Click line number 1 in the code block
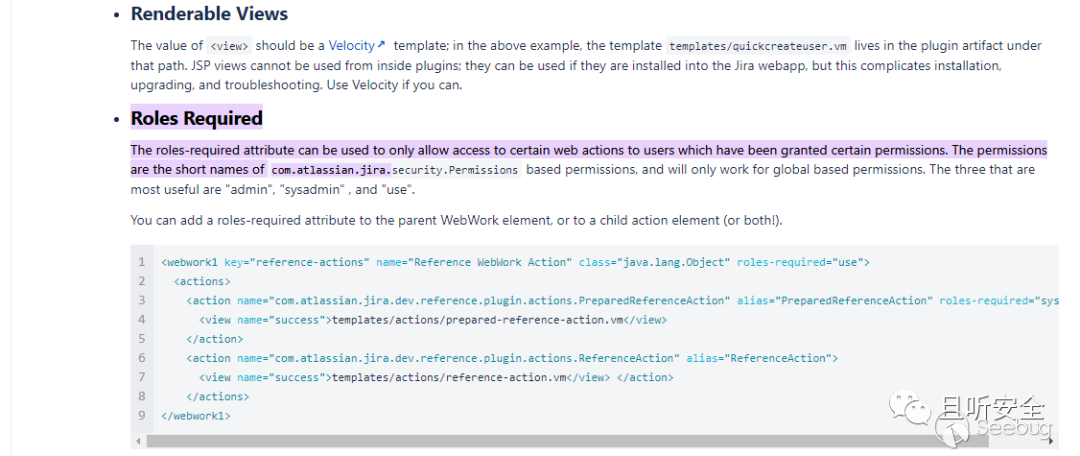The image size is (1080, 456). tap(142, 262)
